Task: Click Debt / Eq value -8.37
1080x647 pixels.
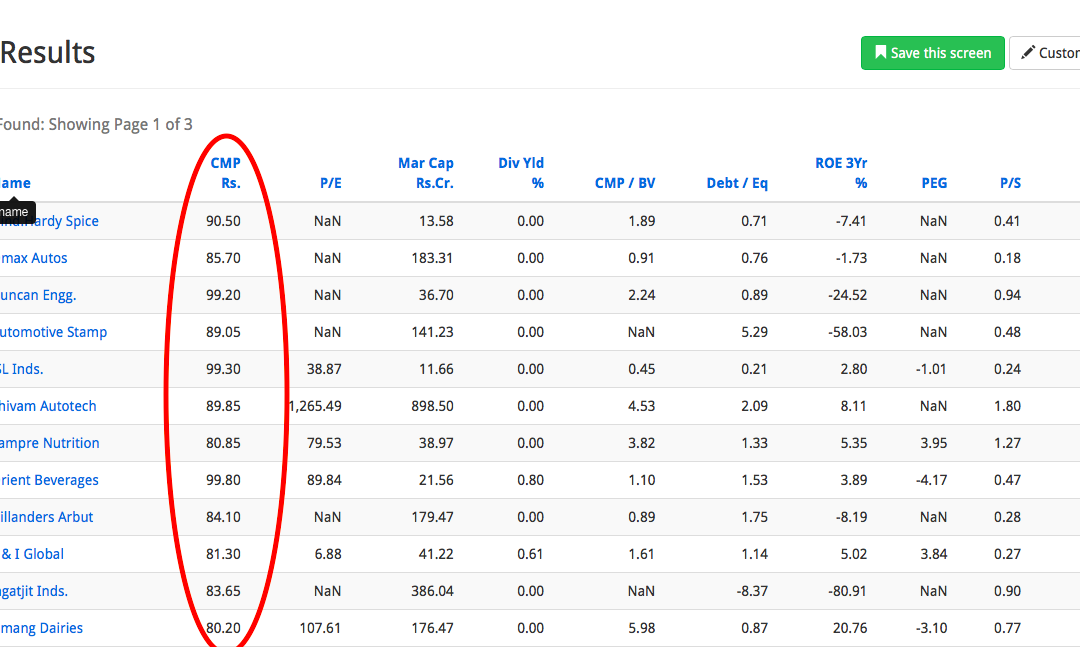Action: (751, 591)
